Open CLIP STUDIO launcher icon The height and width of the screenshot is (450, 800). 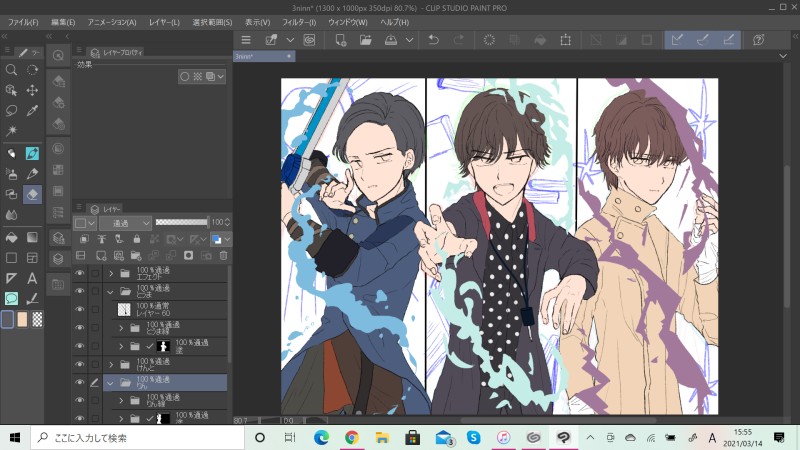(309, 40)
